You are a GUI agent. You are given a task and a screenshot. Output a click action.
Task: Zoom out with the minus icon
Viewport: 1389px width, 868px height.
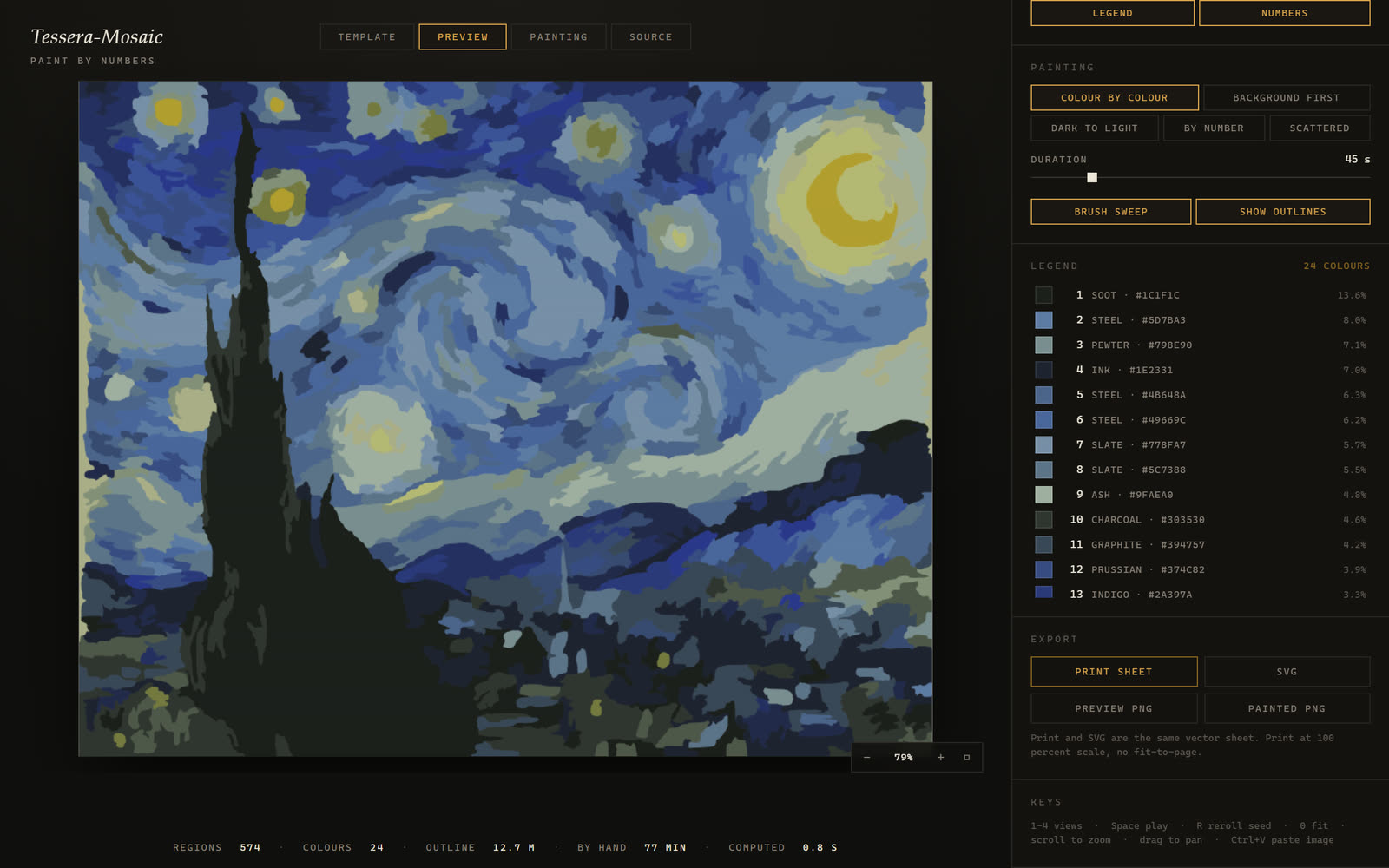pyautogui.click(x=866, y=758)
